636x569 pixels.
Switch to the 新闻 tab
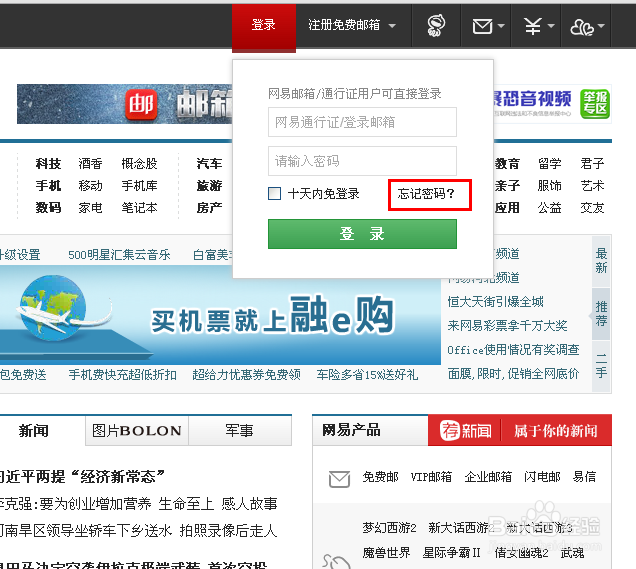pyautogui.click(x=34, y=430)
